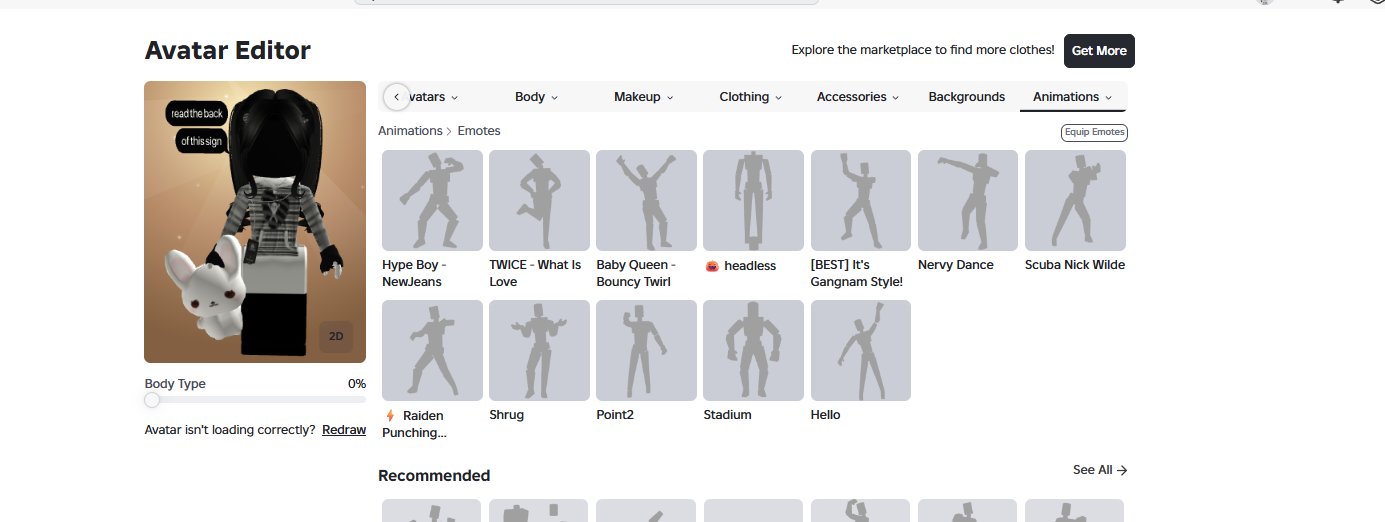The image size is (1385, 522).
Task: Toggle the 2D avatar view
Action: coord(336,337)
